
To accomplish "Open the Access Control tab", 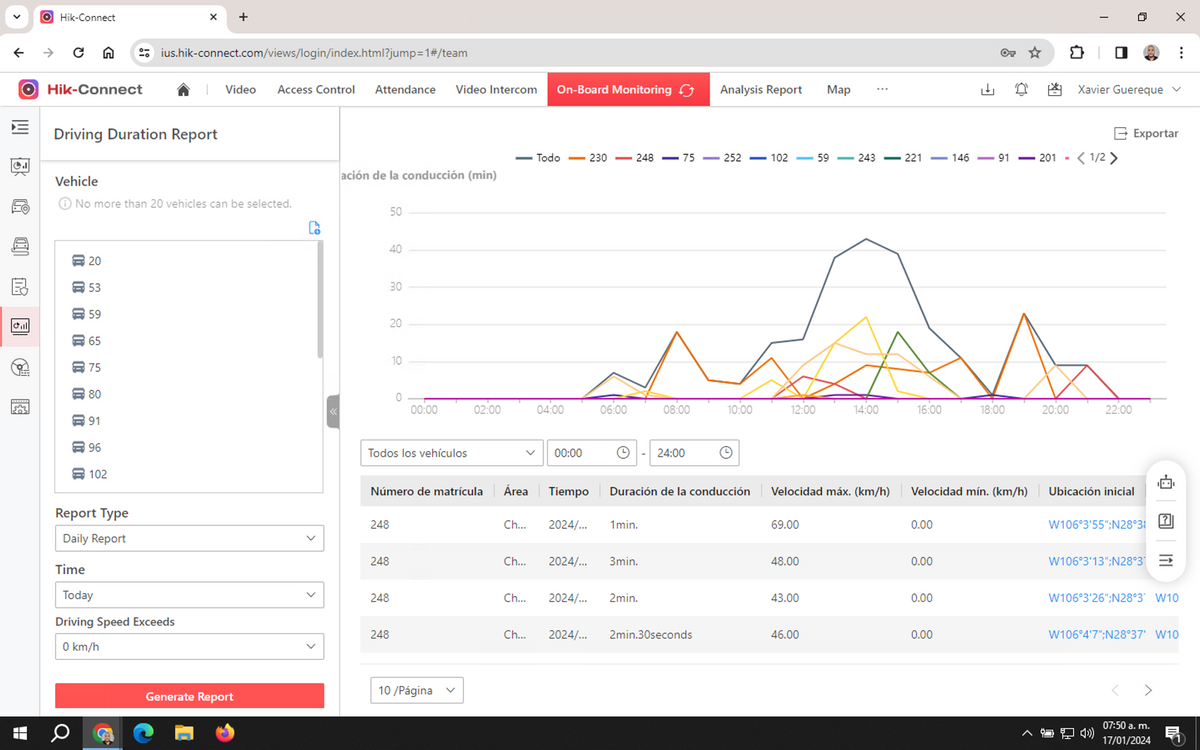I will pos(316,89).
